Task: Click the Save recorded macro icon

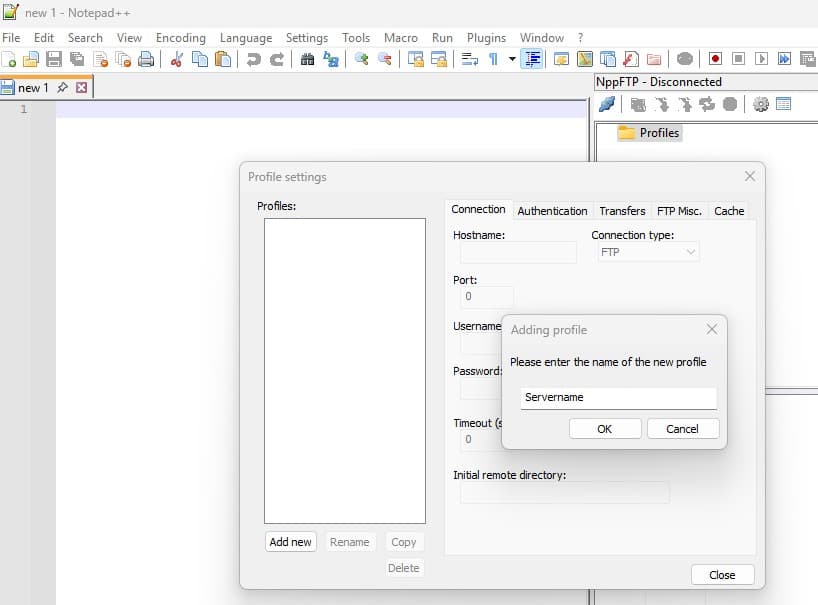Action: [x=808, y=59]
